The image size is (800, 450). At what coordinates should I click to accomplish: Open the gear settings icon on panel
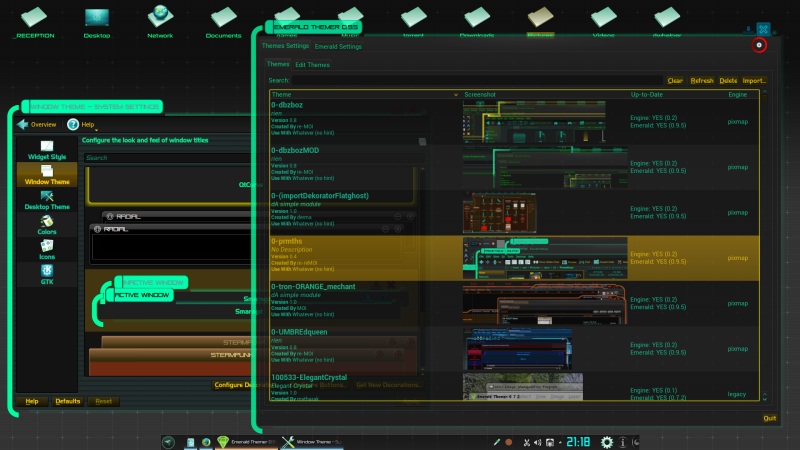click(x=607, y=442)
